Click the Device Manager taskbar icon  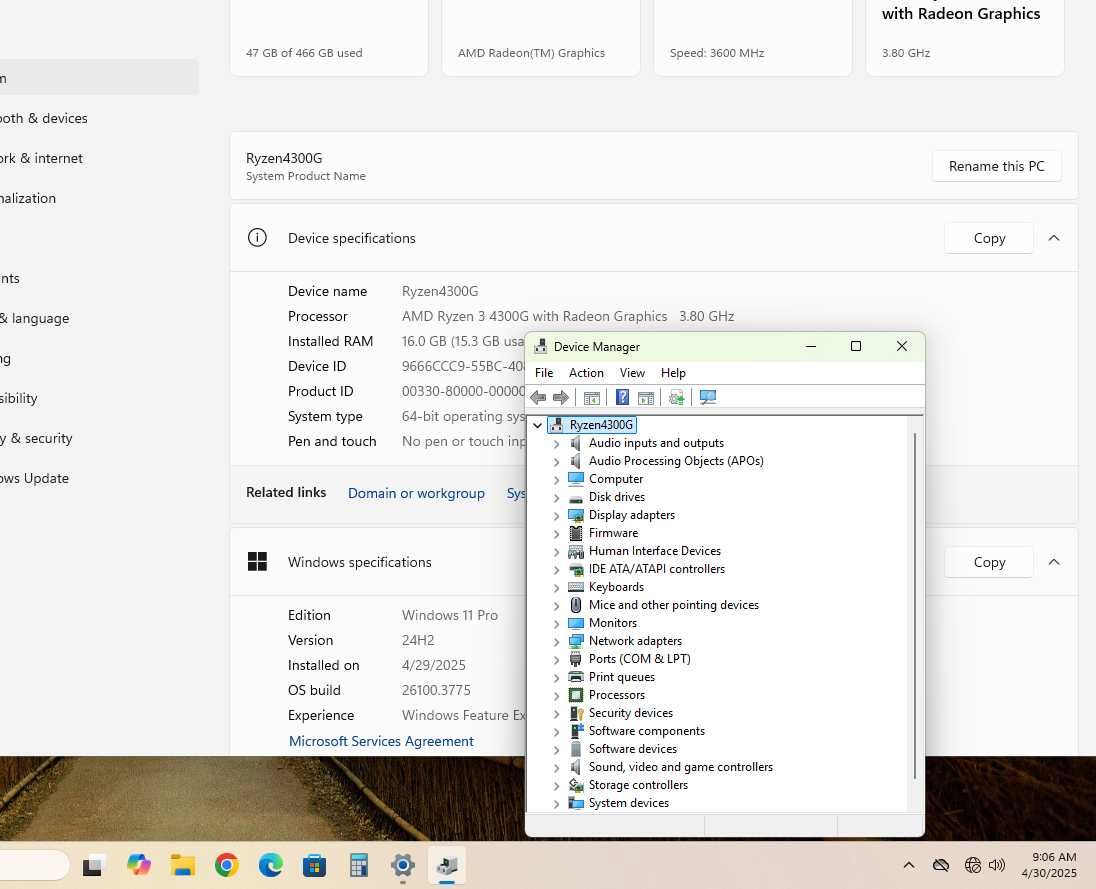click(x=447, y=865)
